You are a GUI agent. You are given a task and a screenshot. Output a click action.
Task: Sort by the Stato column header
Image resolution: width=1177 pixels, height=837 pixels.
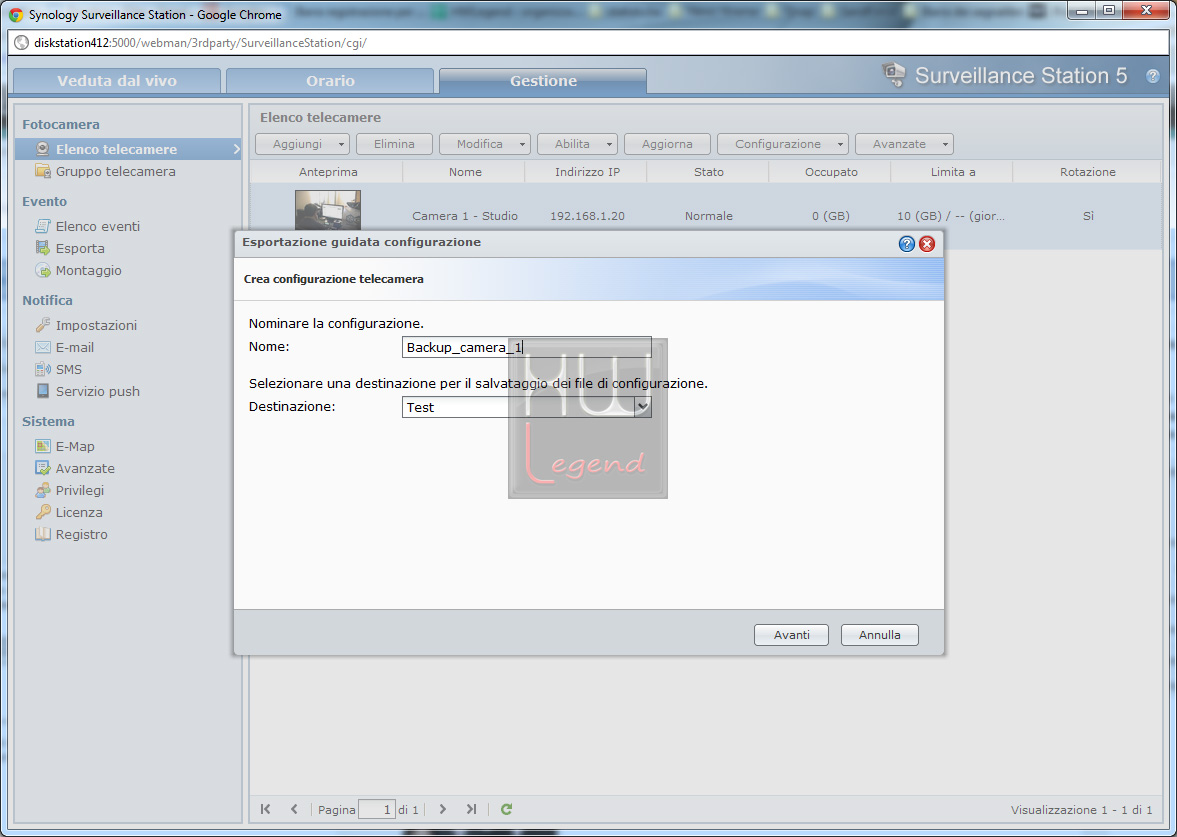709,172
